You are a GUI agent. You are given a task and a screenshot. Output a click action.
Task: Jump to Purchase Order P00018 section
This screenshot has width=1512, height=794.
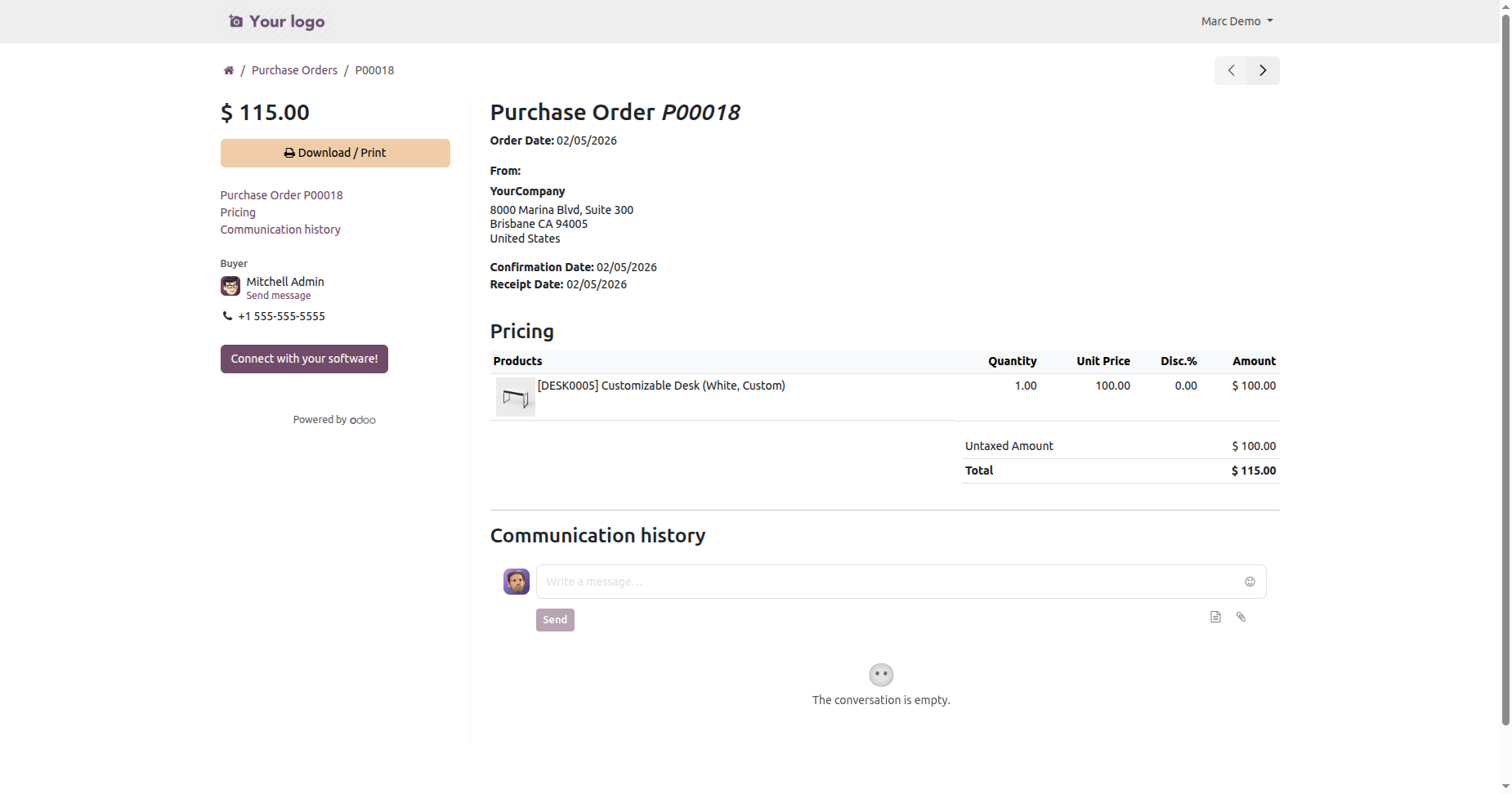coord(281,195)
